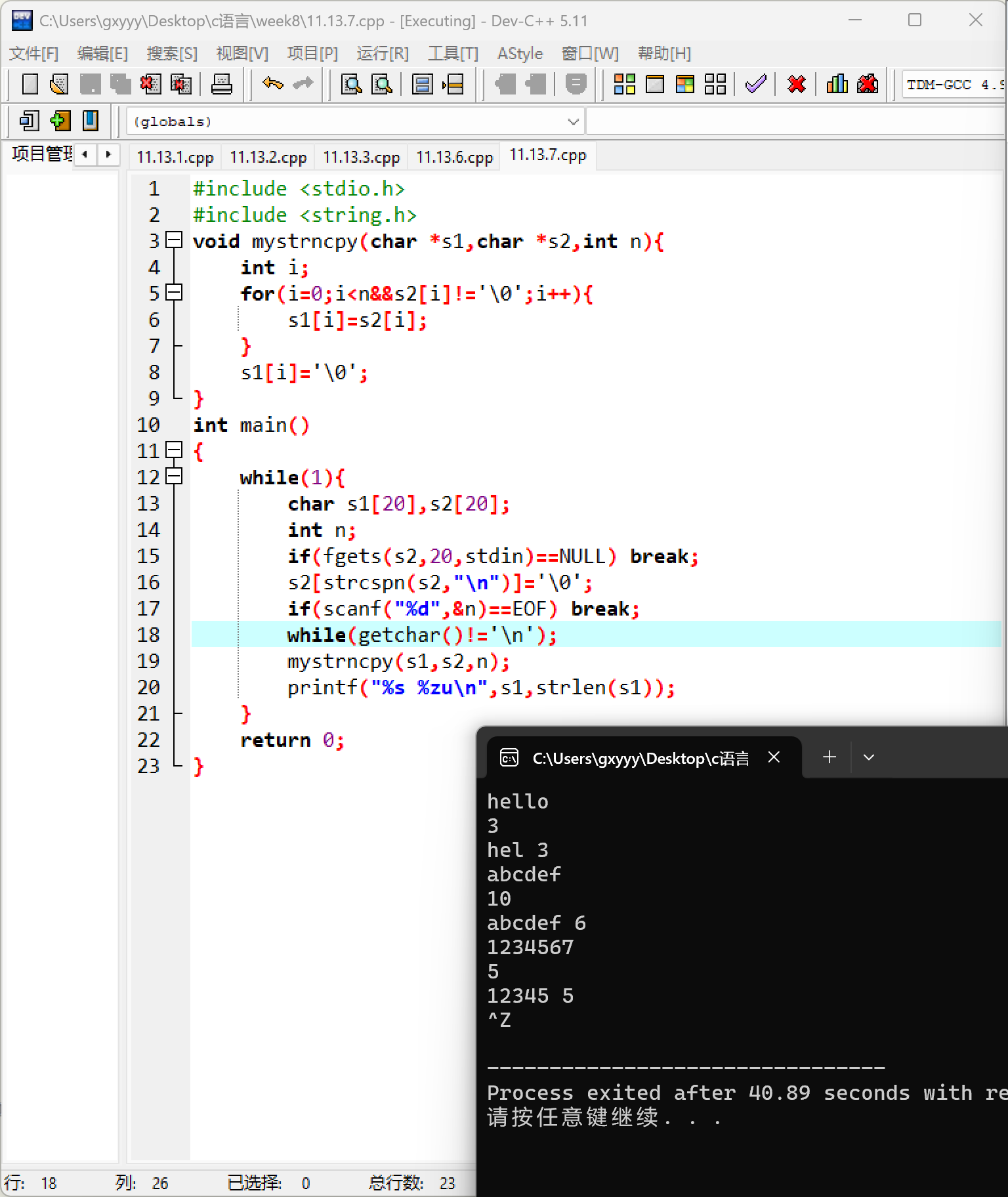Image resolution: width=1008 pixels, height=1197 pixels.
Task: Collapse the main body fold at line 11
Action: click(x=174, y=450)
